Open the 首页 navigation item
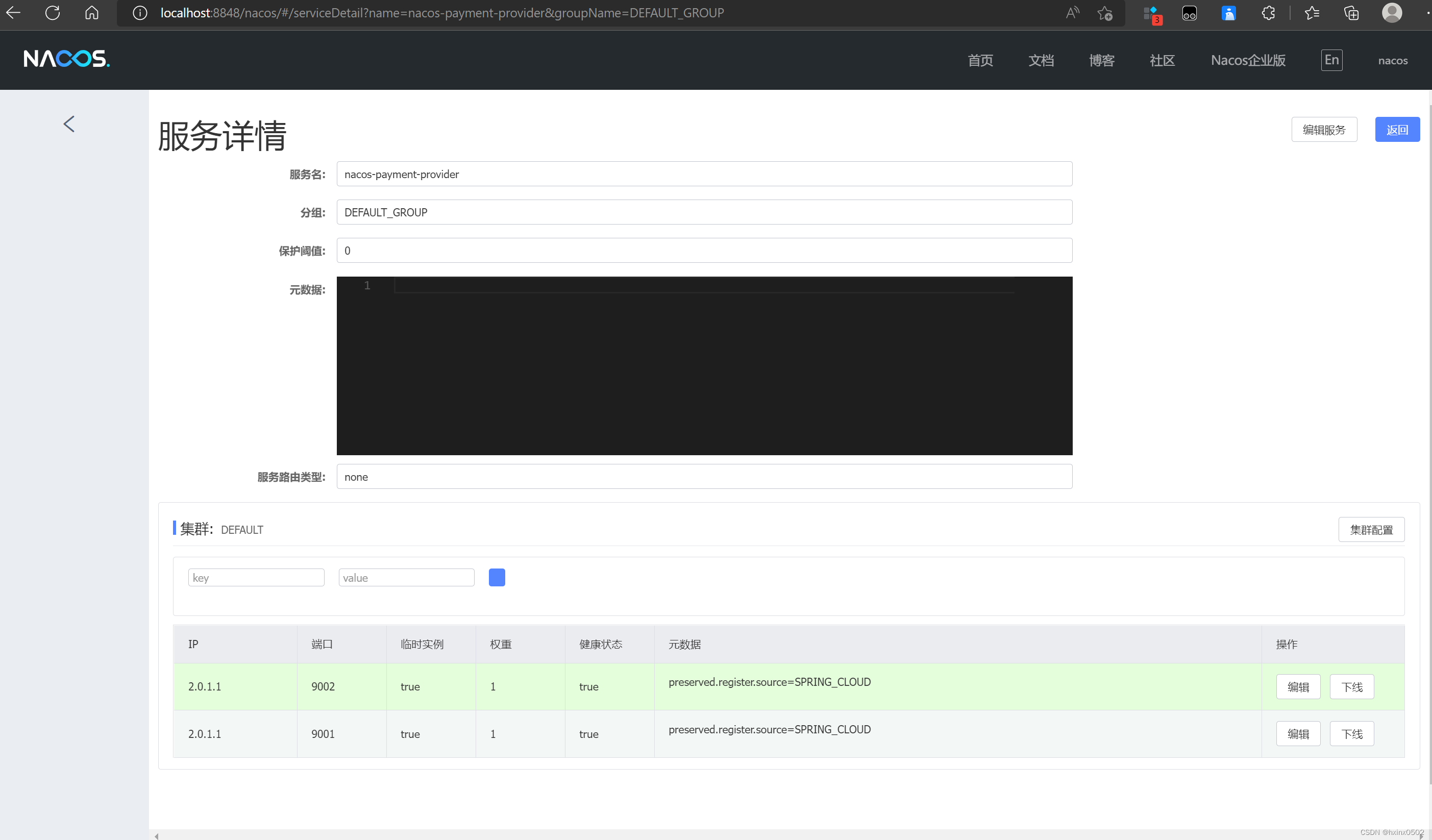The image size is (1432, 840). [x=980, y=60]
